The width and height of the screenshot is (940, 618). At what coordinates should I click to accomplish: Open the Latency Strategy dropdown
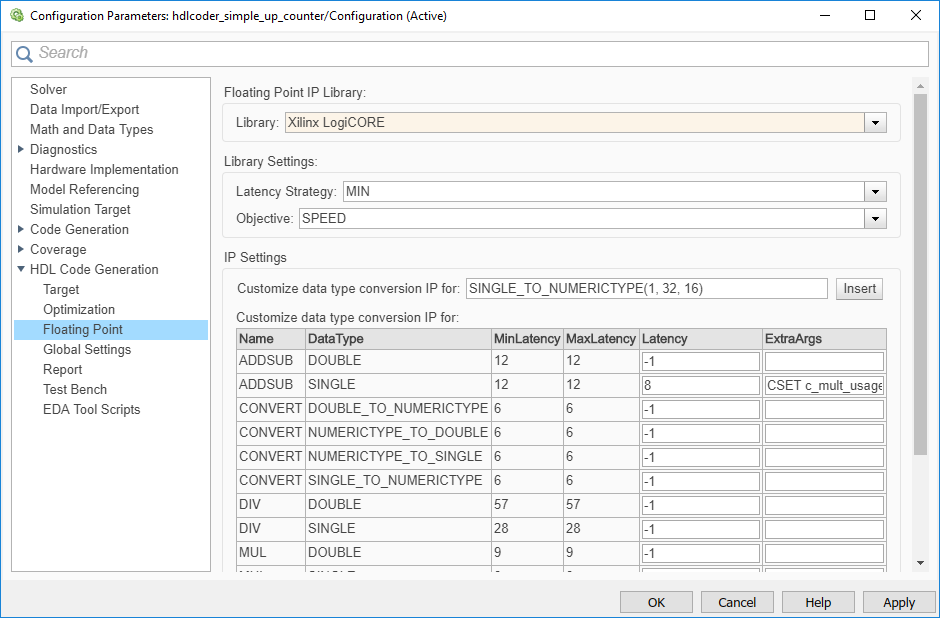[x=875, y=192]
